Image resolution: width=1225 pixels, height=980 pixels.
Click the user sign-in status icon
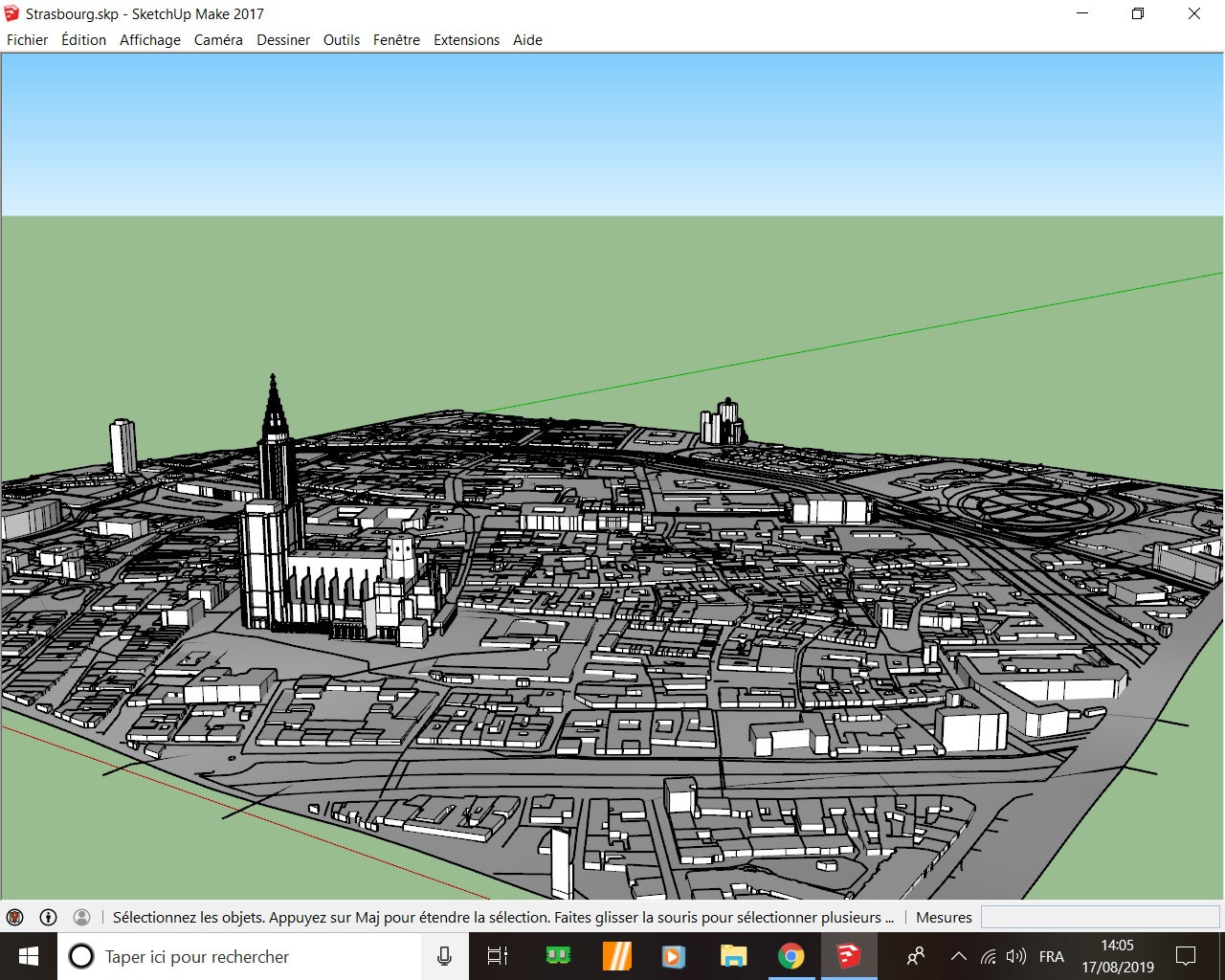82,917
